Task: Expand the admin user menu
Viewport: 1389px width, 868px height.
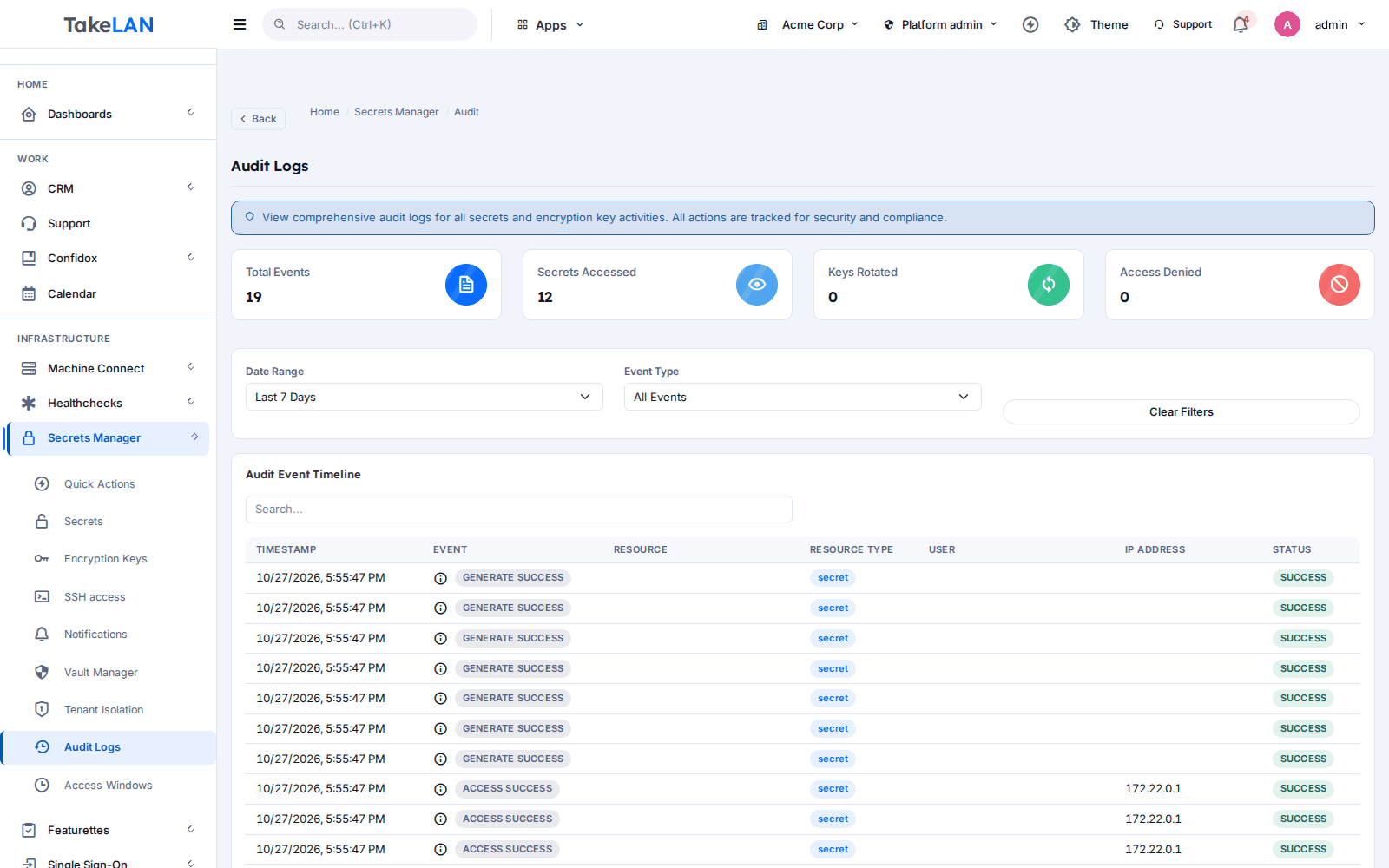Action: tap(1340, 24)
